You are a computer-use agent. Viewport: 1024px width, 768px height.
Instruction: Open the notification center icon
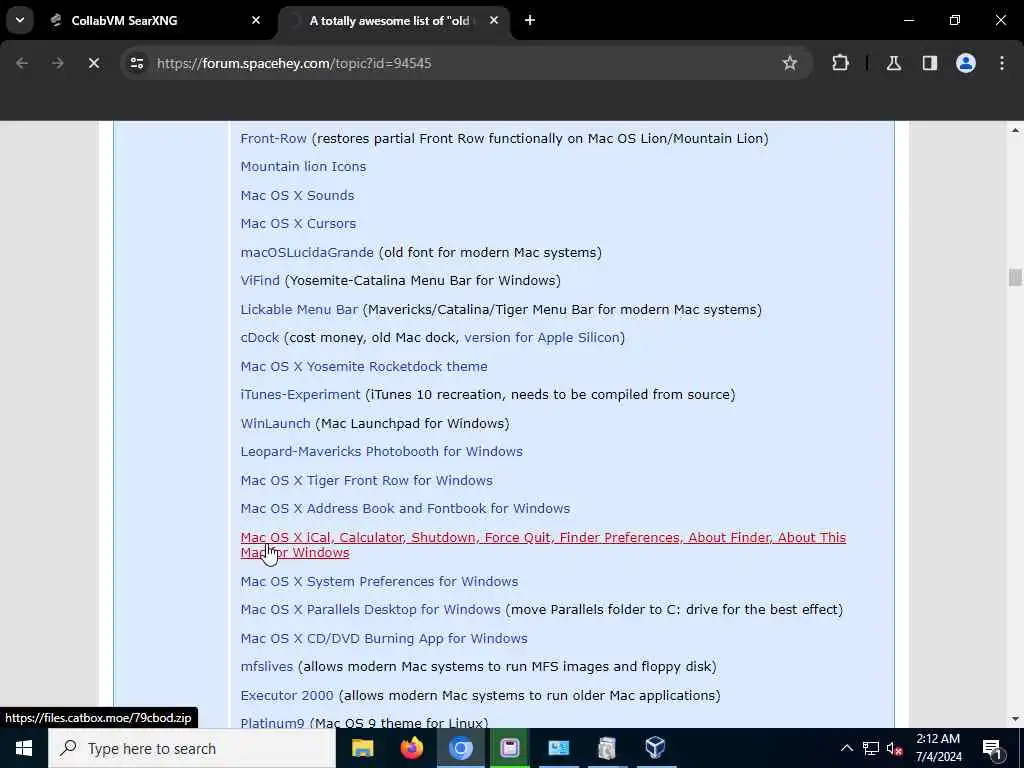pyautogui.click(x=992, y=748)
